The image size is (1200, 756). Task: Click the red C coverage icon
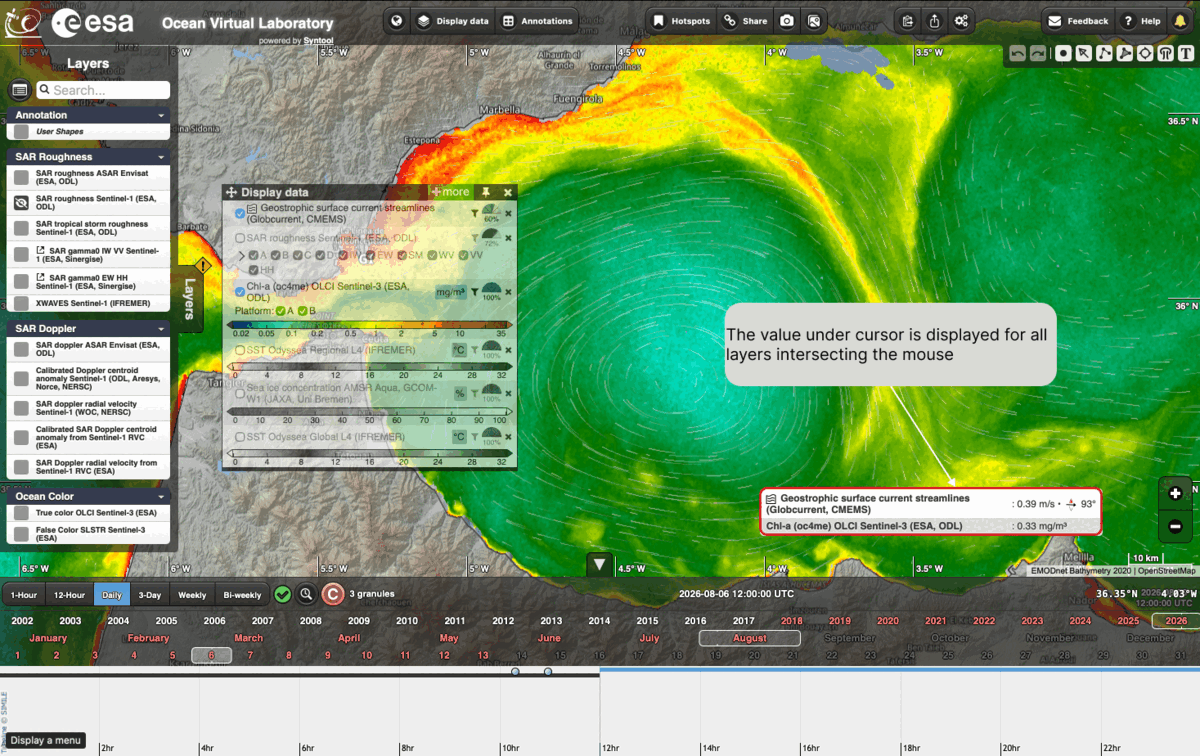tap(333, 594)
